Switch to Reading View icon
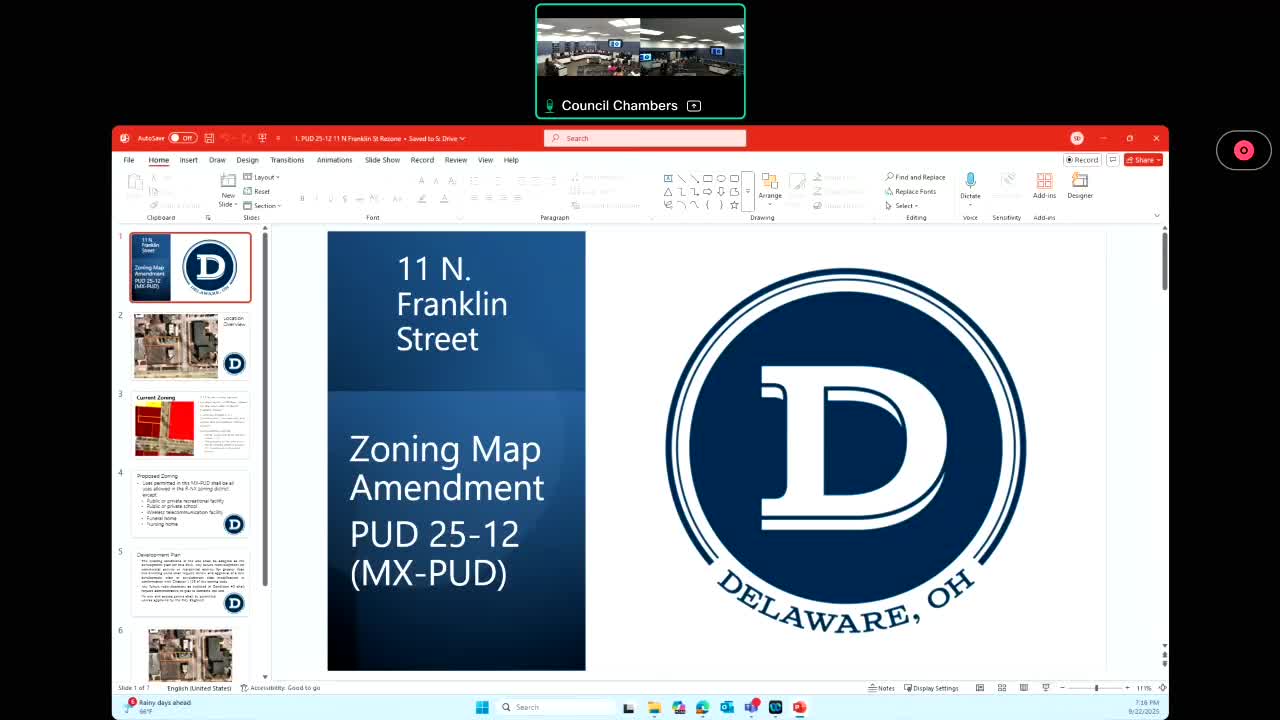Image resolution: width=1280 pixels, height=720 pixels. [x=1024, y=688]
